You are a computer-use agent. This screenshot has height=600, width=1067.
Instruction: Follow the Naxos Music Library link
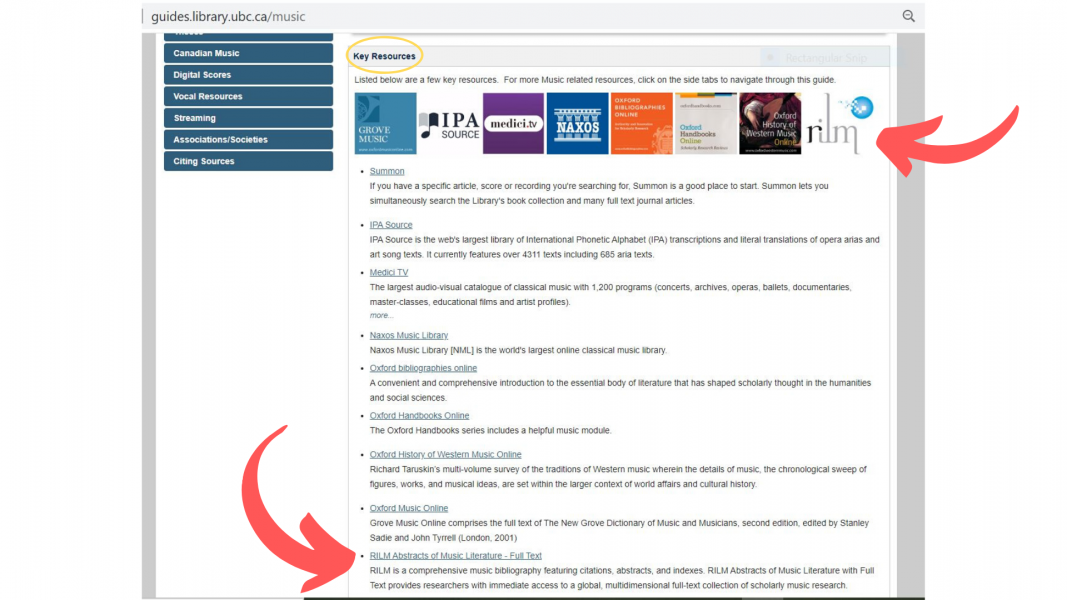tap(408, 335)
